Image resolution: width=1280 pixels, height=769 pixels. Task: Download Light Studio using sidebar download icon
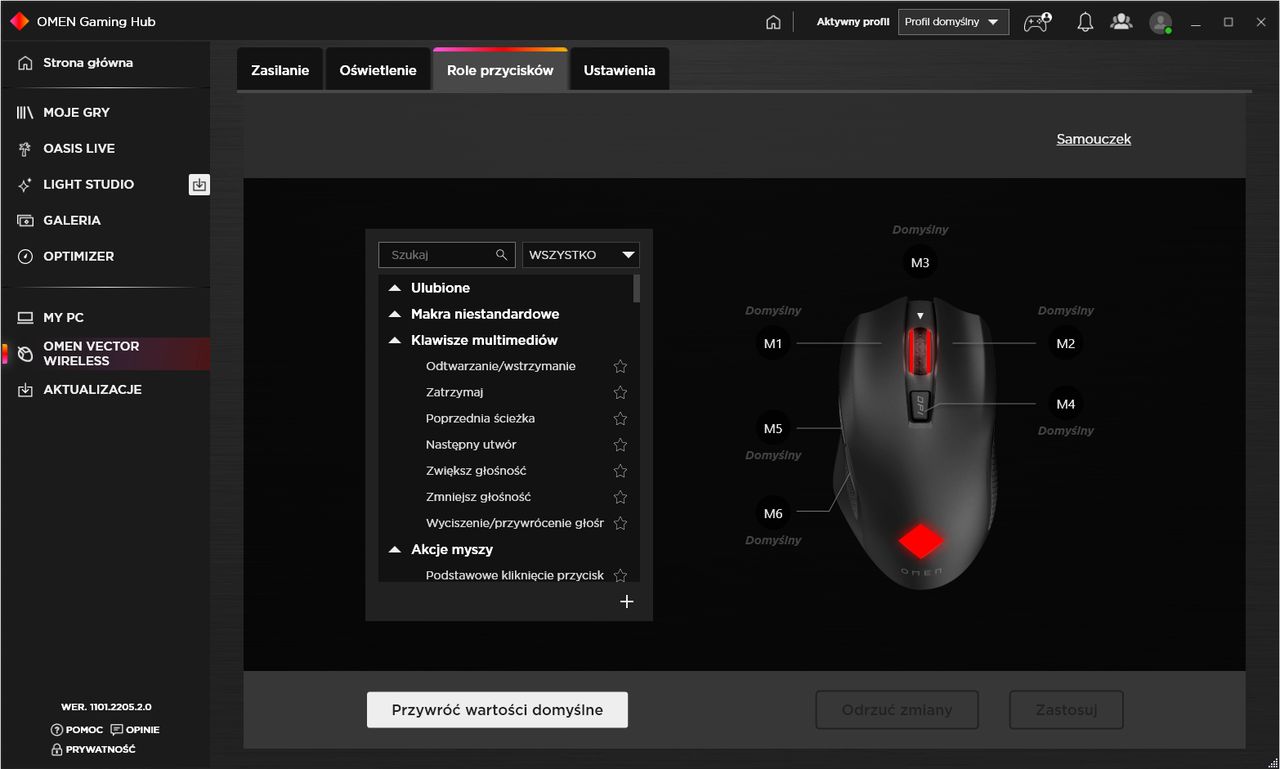pyautogui.click(x=199, y=184)
